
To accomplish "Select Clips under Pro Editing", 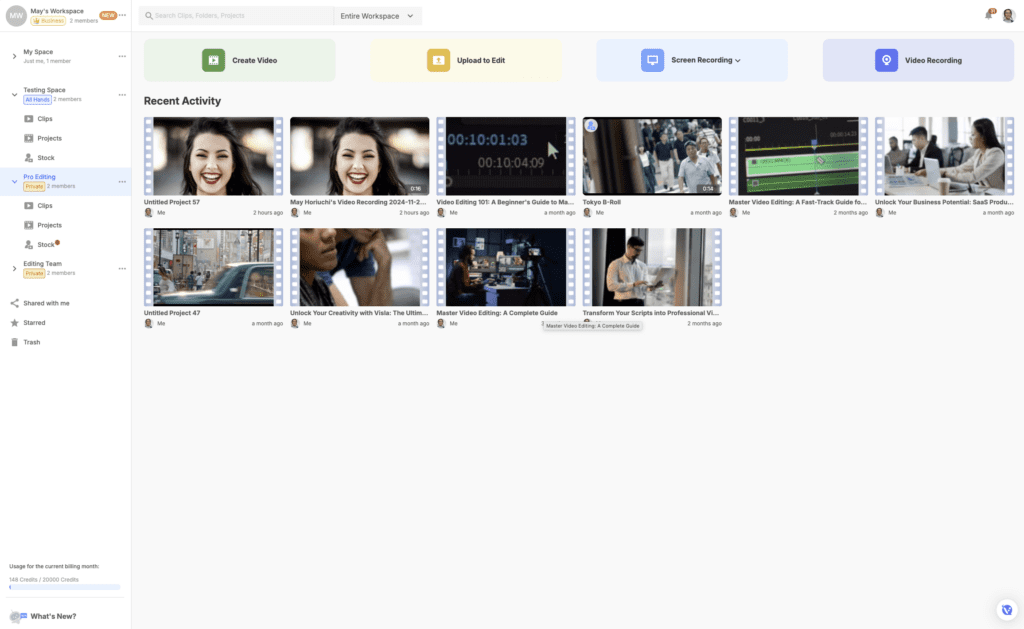I will point(44,206).
